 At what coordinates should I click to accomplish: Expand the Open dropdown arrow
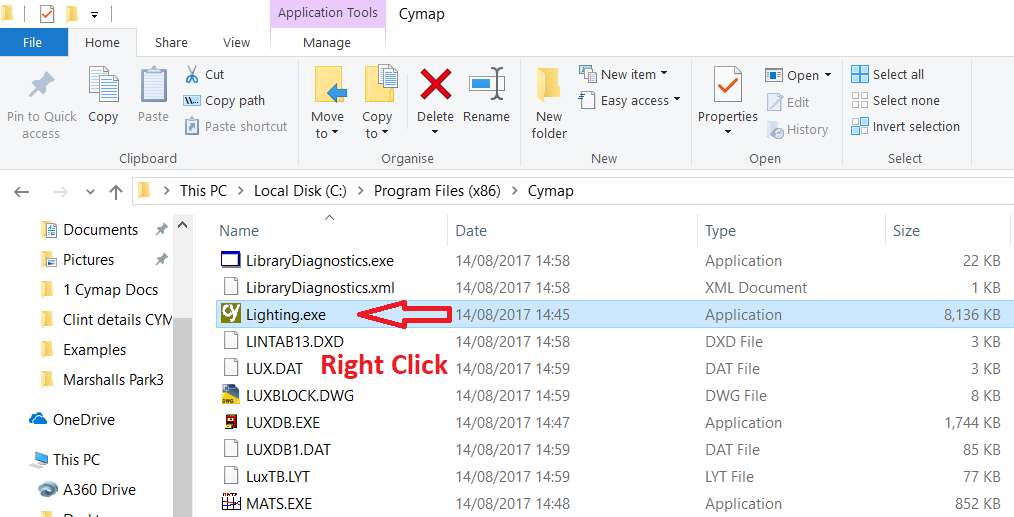coord(827,75)
